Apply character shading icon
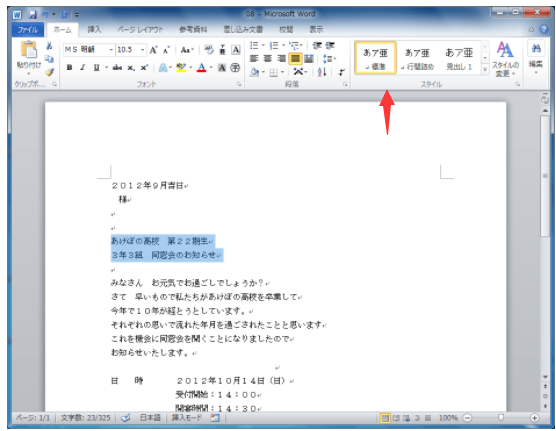Viewport: 556px width, 431px height. [222, 68]
